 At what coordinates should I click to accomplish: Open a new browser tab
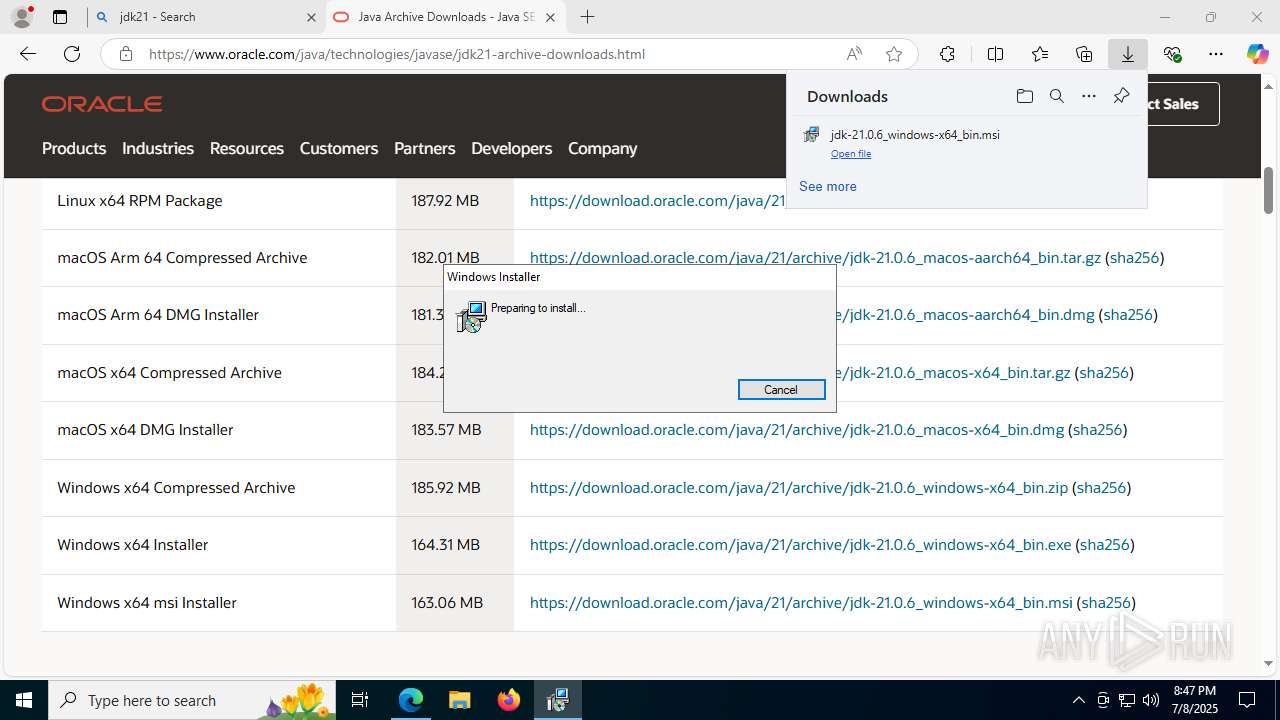tap(588, 17)
